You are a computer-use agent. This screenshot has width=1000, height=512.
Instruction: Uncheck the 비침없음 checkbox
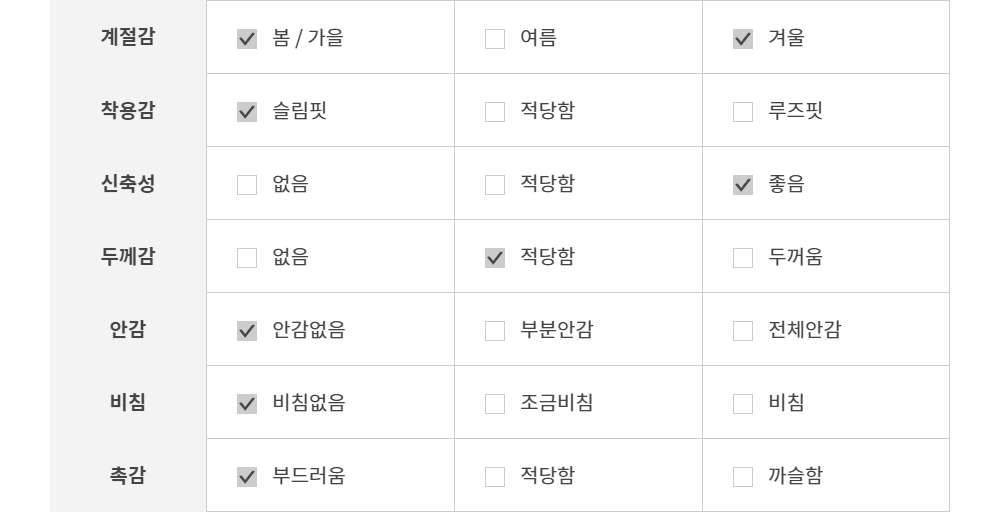[247, 404]
